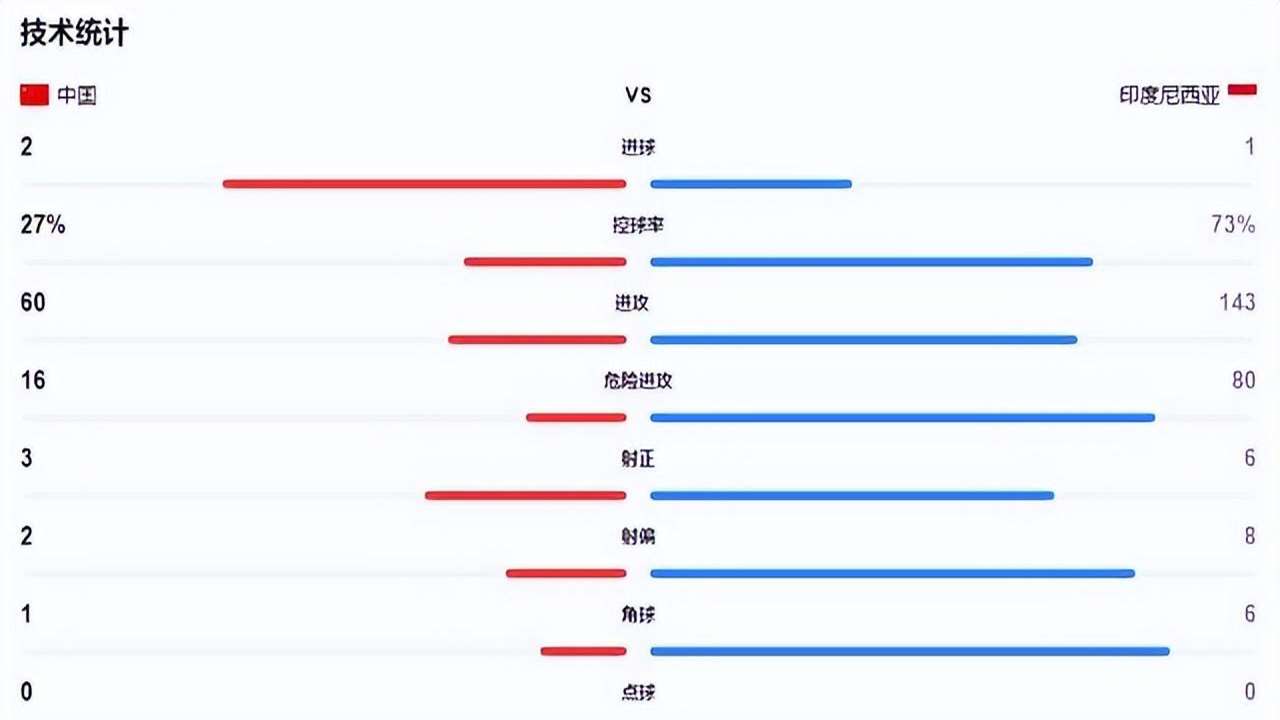Select the 危险进攻 stat label
The height and width of the screenshot is (720, 1280).
tap(638, 381)
